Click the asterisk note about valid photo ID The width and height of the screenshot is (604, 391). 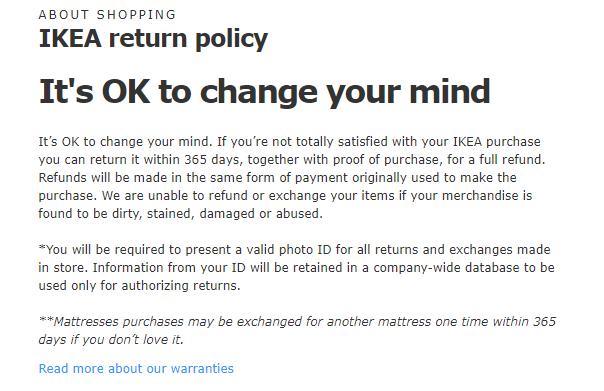click(x=296, y=268)
